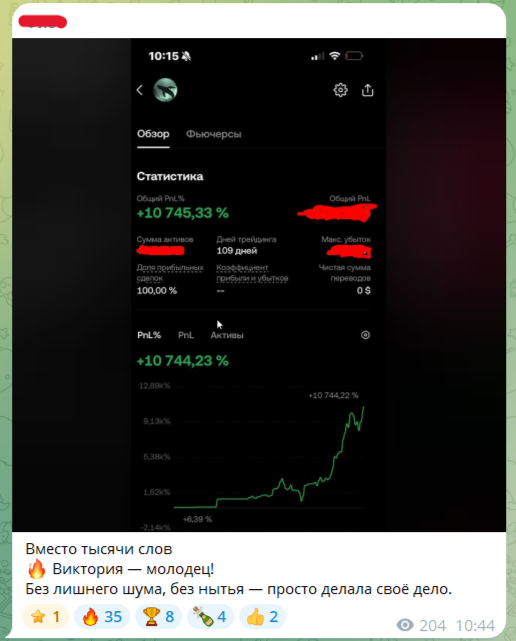Click the fire reaction with 35

point(102,616)
